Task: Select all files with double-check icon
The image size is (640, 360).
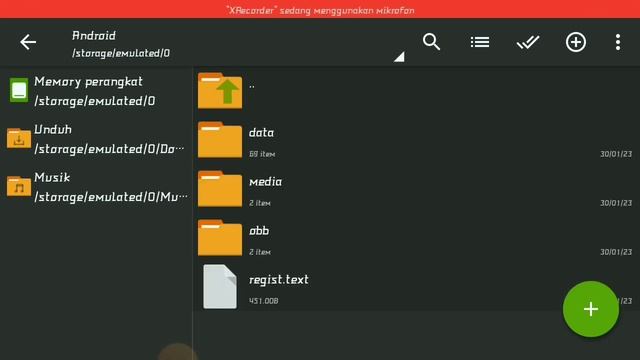Action: click(x=528, y=42)
